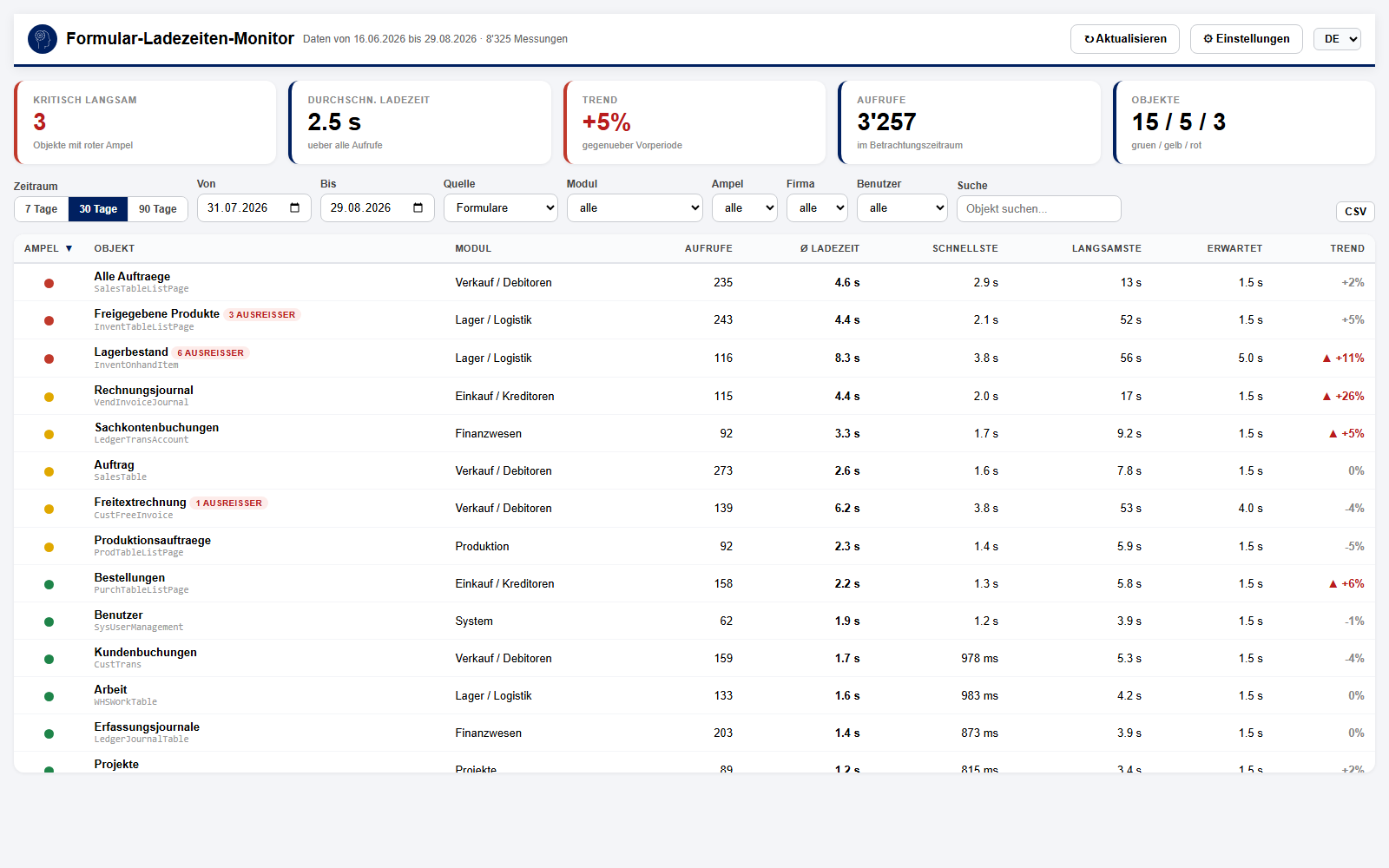Click 3 Ausreisser badge on Freigegebene Produkte

(x=262, y=315)
